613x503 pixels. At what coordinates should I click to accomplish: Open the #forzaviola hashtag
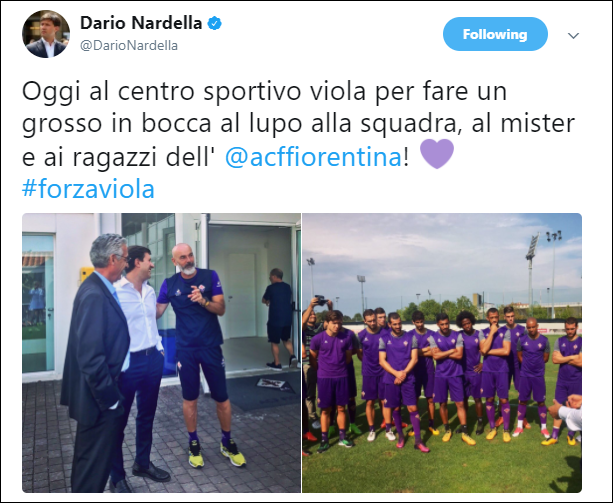pyautogui.click(x=88, y=189)
